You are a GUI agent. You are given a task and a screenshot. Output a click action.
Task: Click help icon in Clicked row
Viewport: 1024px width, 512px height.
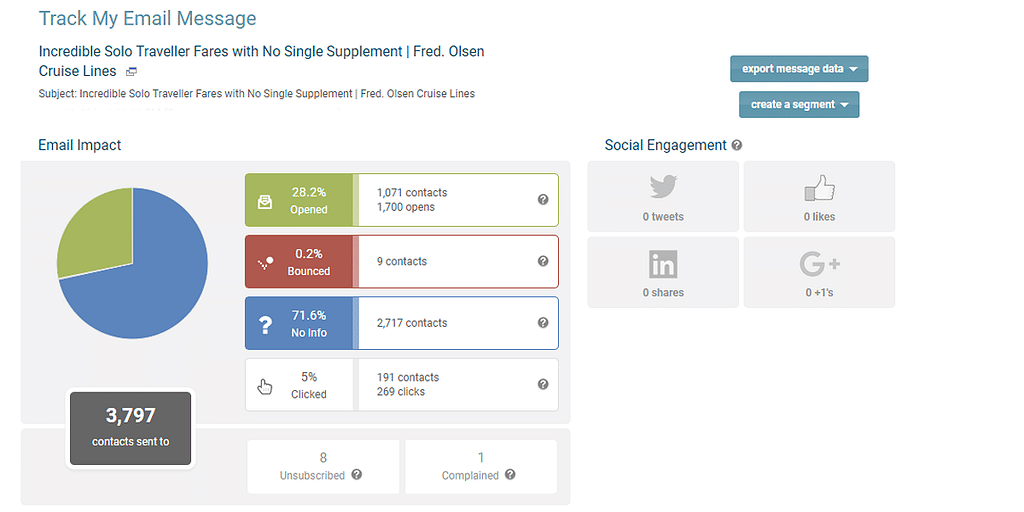543,384
